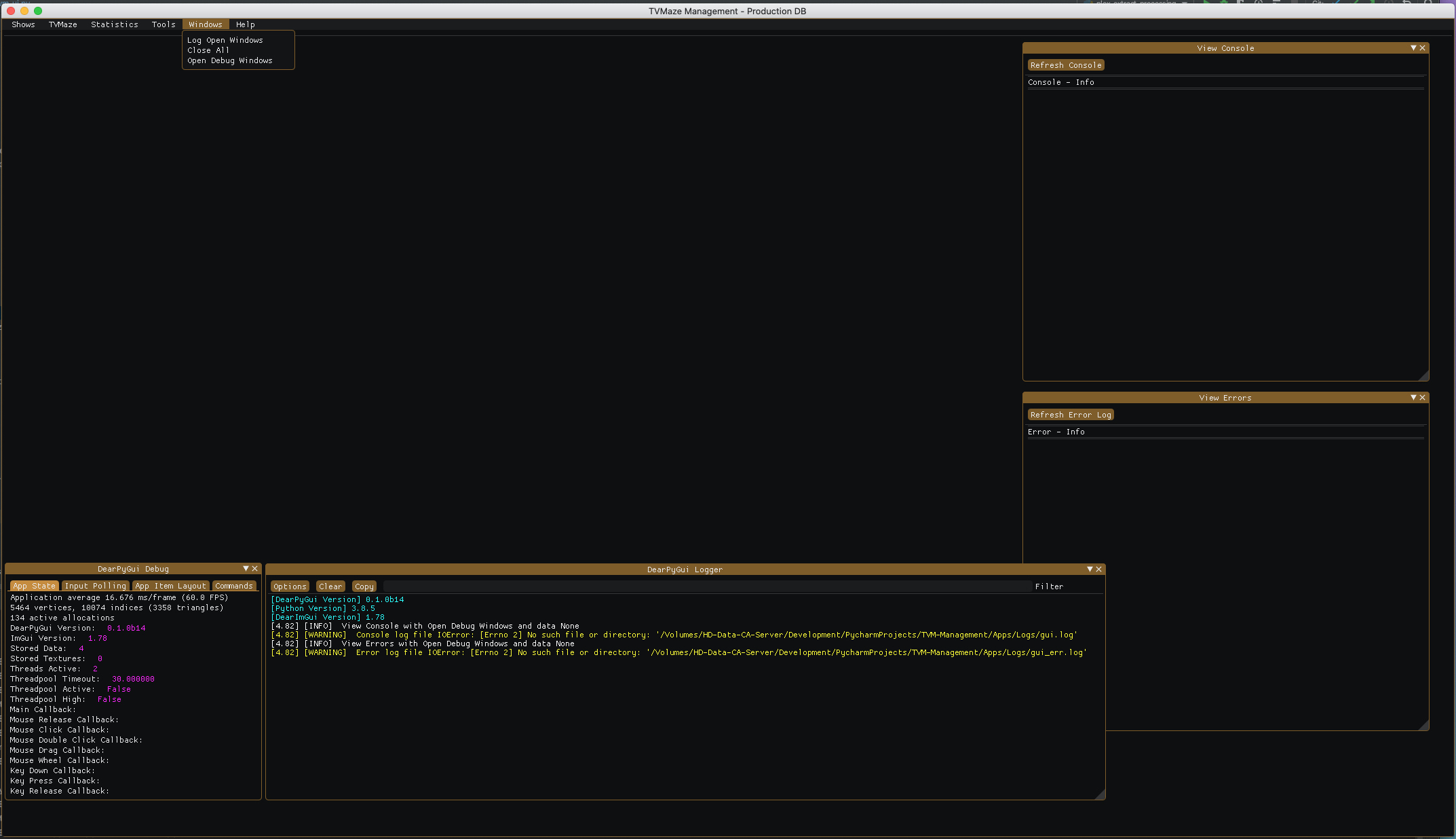Choose Open Debug Windows menu entry
This screenshot has height=839, width=1456.
point(229,60)
